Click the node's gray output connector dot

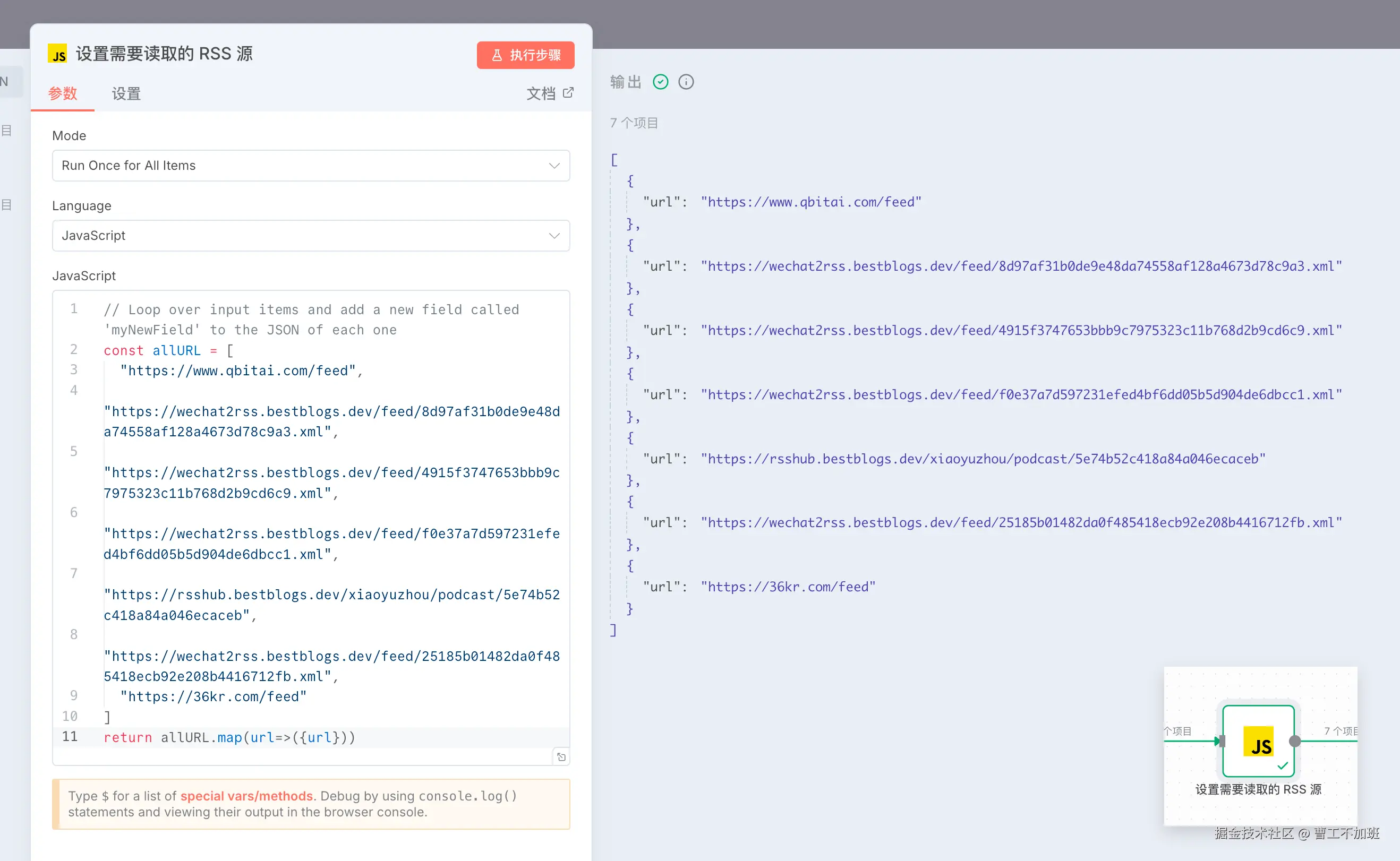click(1295, 741)
